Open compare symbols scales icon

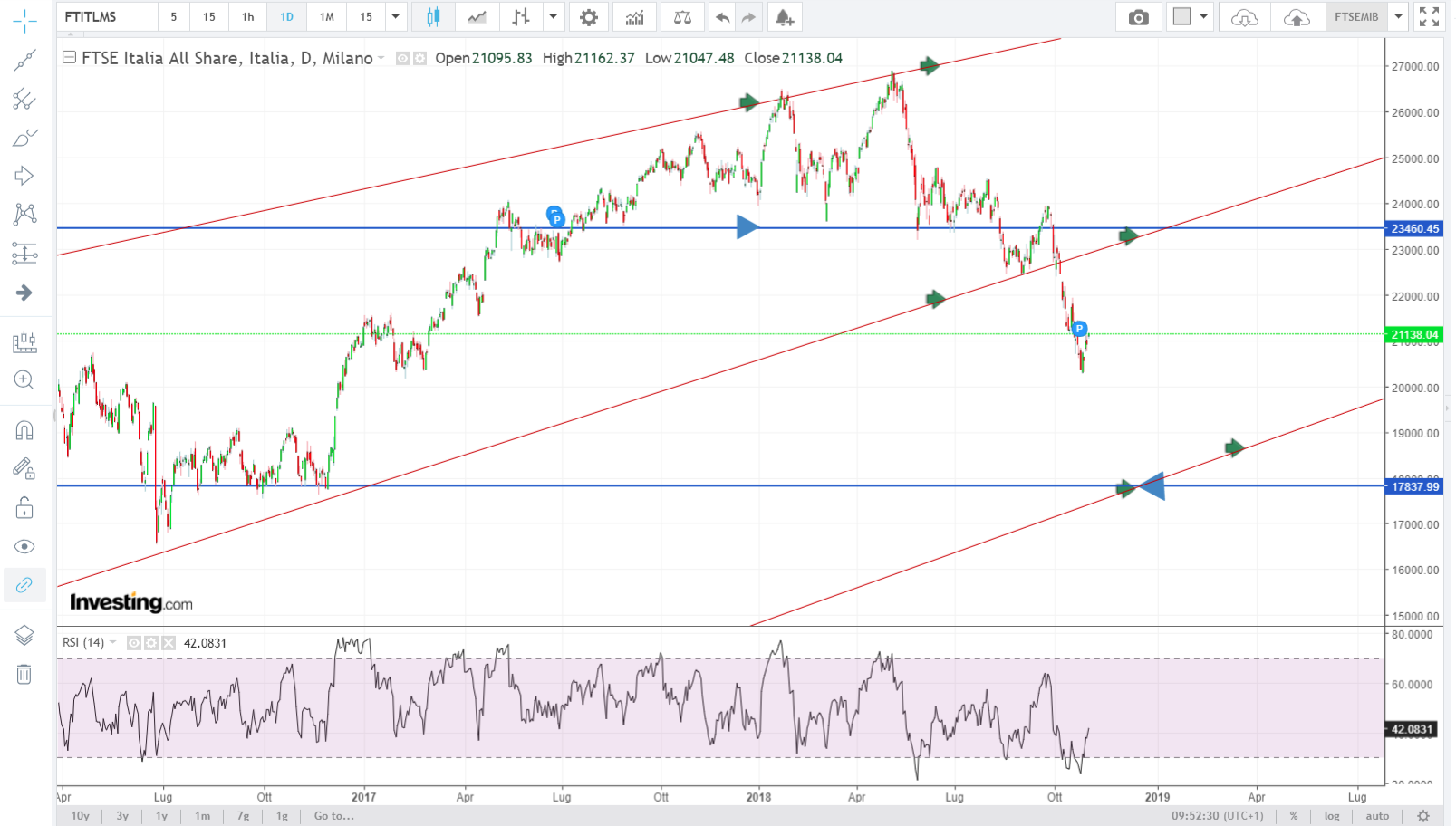(x=682, y=17)
